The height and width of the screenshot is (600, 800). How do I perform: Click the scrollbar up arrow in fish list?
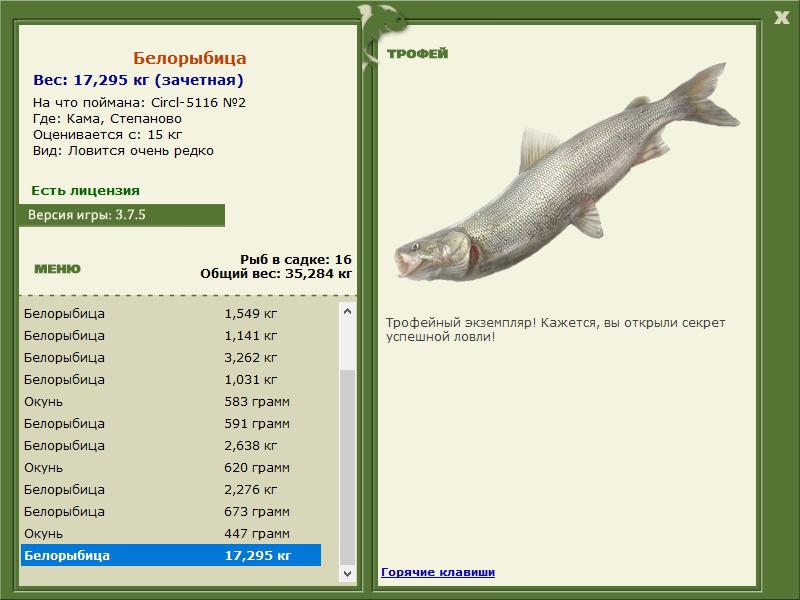pyautogui.click(x=347, y=311)
